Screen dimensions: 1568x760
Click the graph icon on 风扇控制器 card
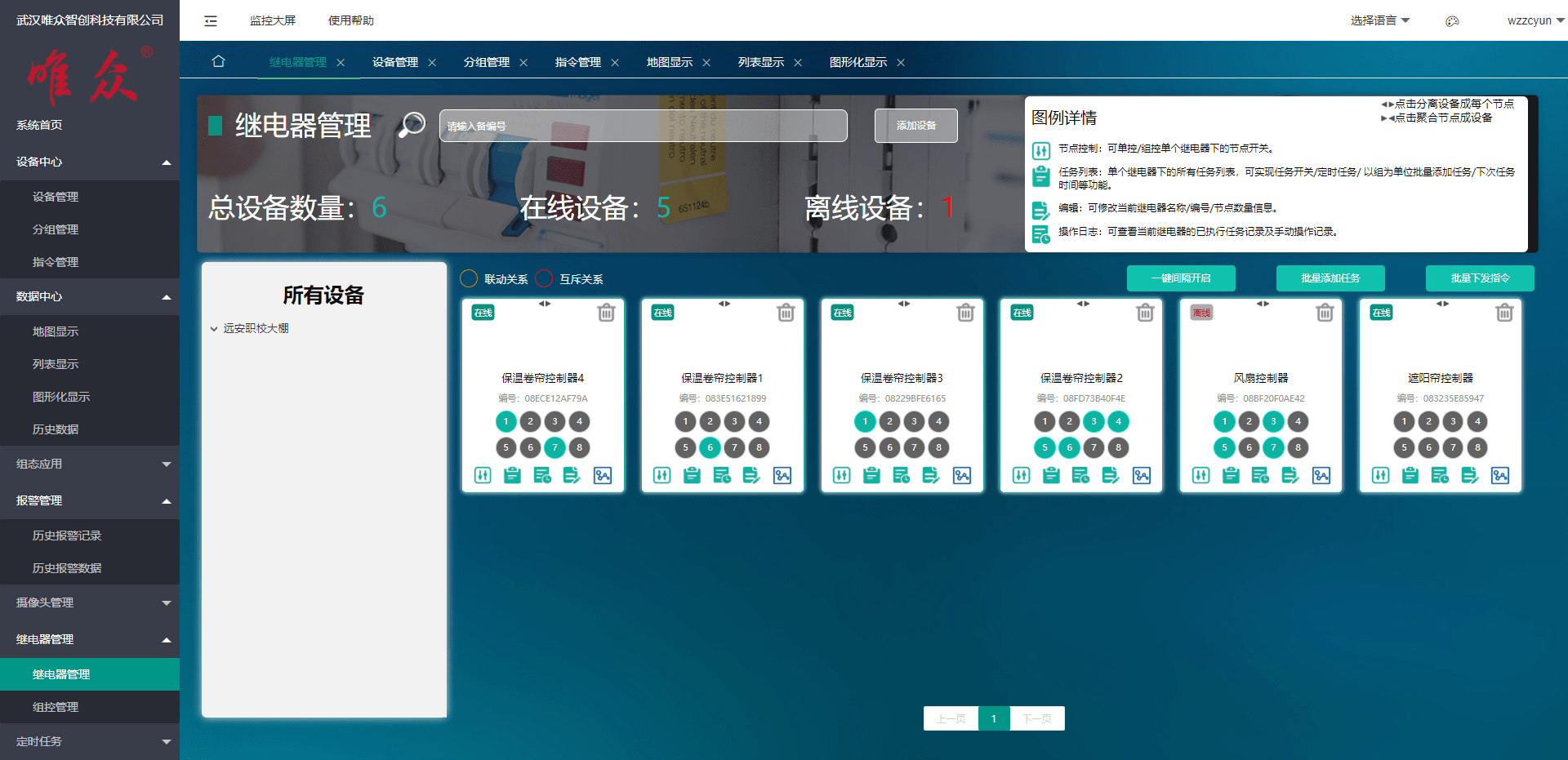coord(1321,475)
